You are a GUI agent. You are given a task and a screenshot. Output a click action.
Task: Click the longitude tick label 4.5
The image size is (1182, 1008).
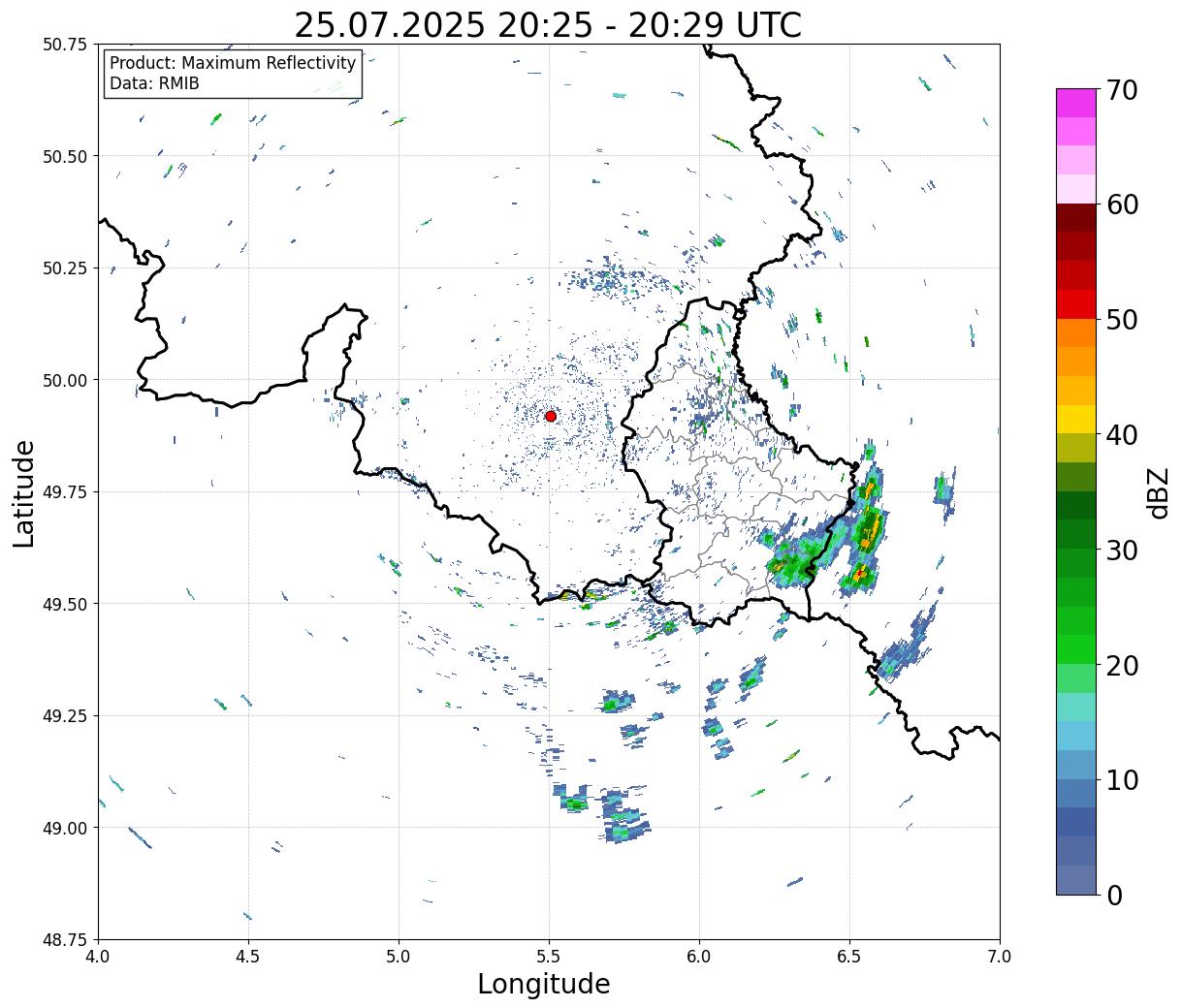click(x=249, y=957)
